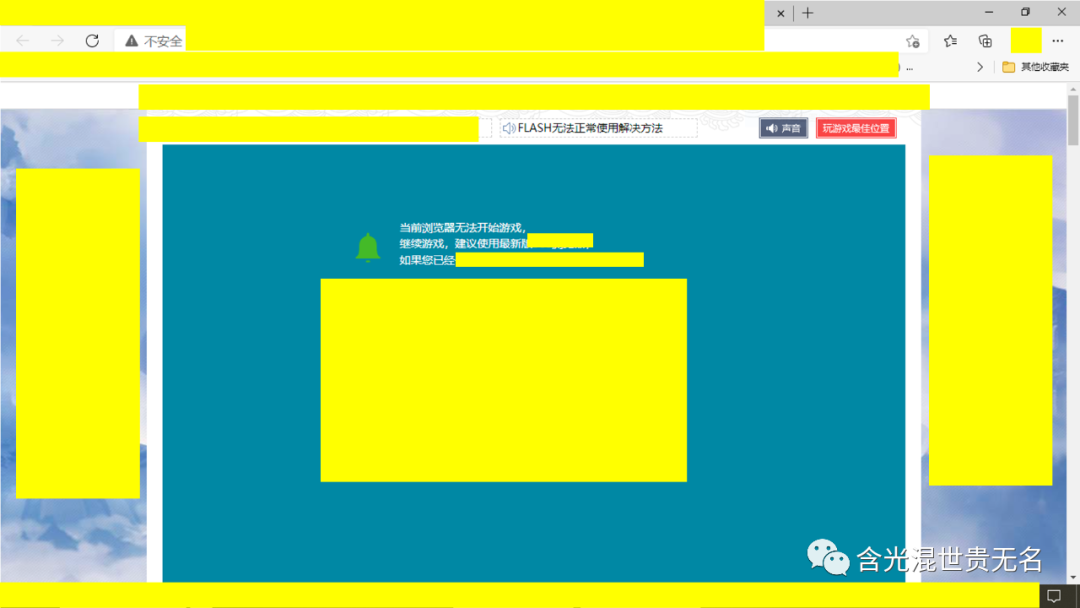Add this page to favorites with star
This screenshot has width=1080, height=608.
click(912, 41)
